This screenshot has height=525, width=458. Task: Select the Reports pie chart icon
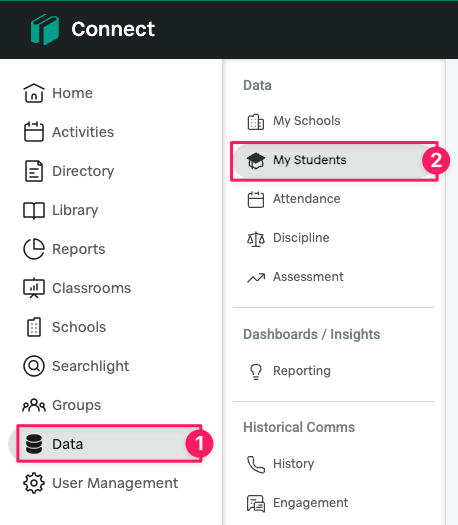[x=34, y=249]
